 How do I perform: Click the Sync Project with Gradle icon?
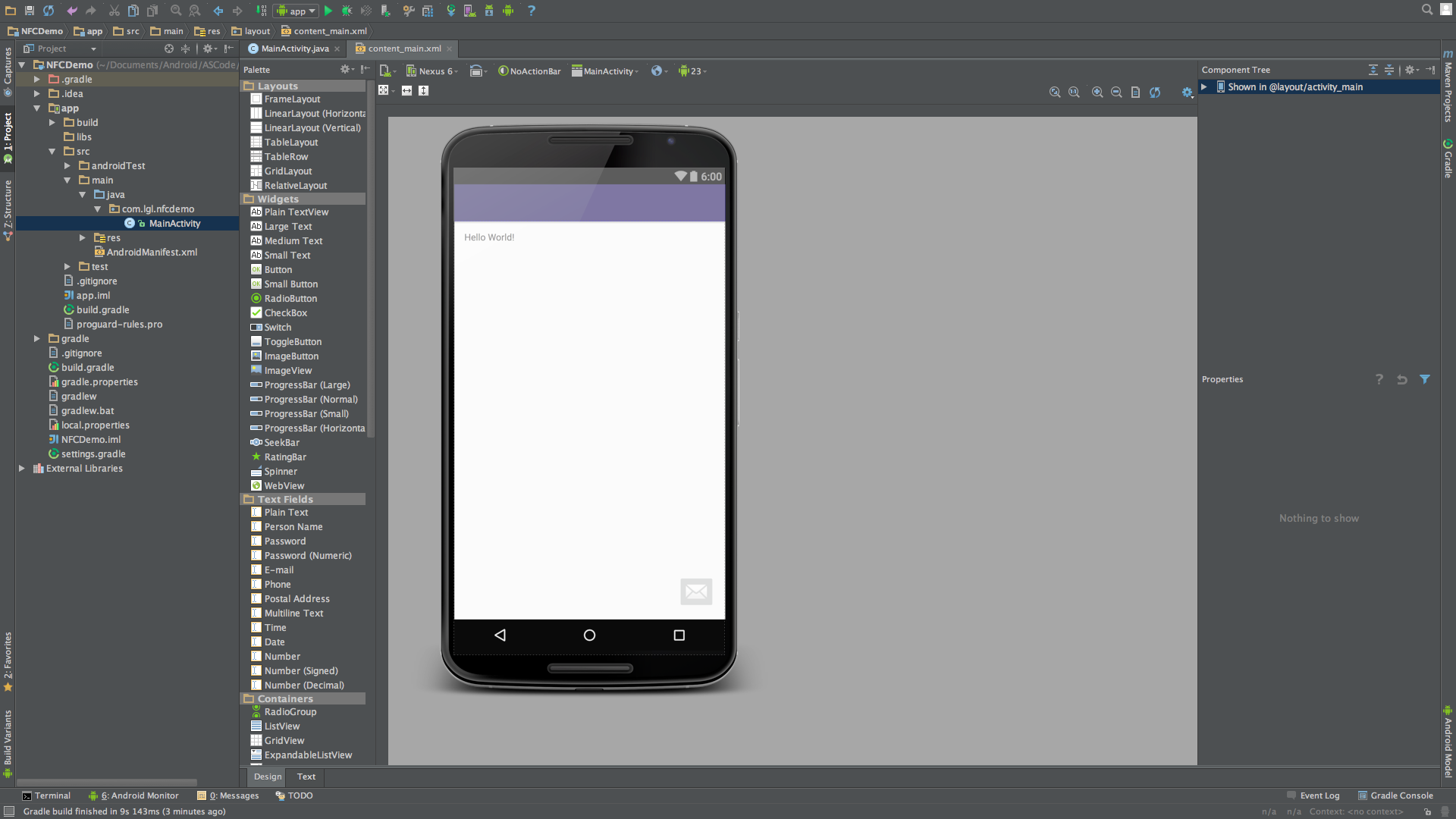(x=451, y=11)
